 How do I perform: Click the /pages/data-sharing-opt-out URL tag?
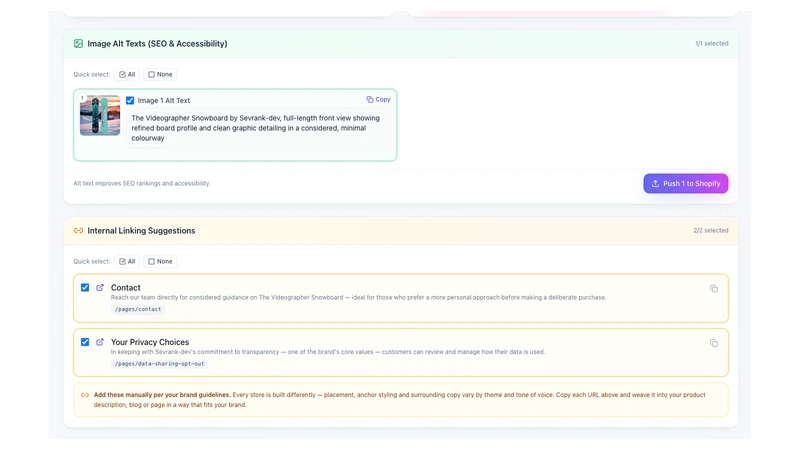point(159,364)
